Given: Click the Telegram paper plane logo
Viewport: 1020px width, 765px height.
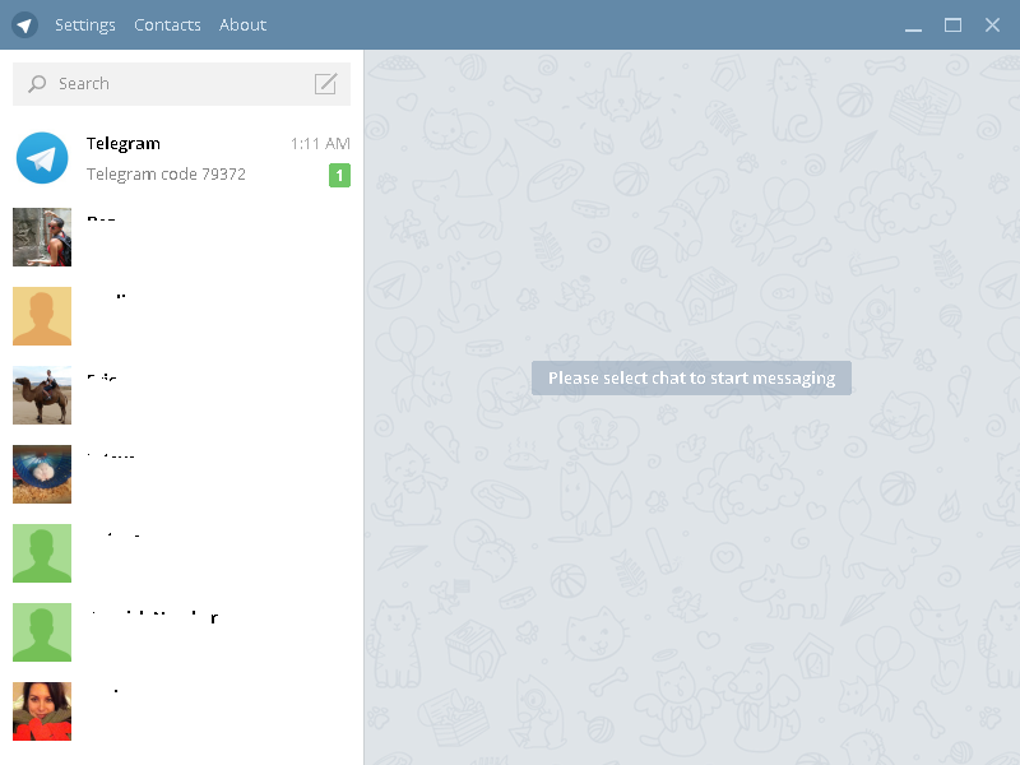Looking at the screenshot, I should click(x=25, y=25).
